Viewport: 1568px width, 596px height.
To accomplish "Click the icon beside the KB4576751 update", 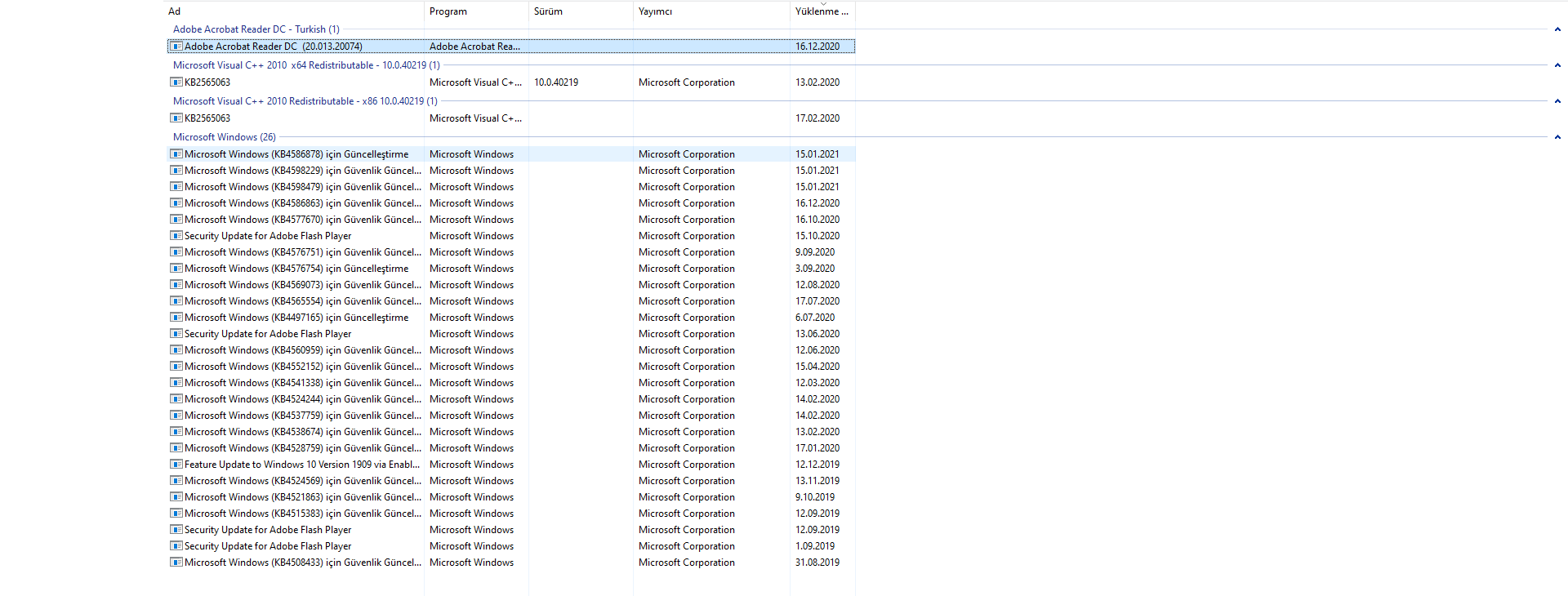I will (x=176, y=252).
